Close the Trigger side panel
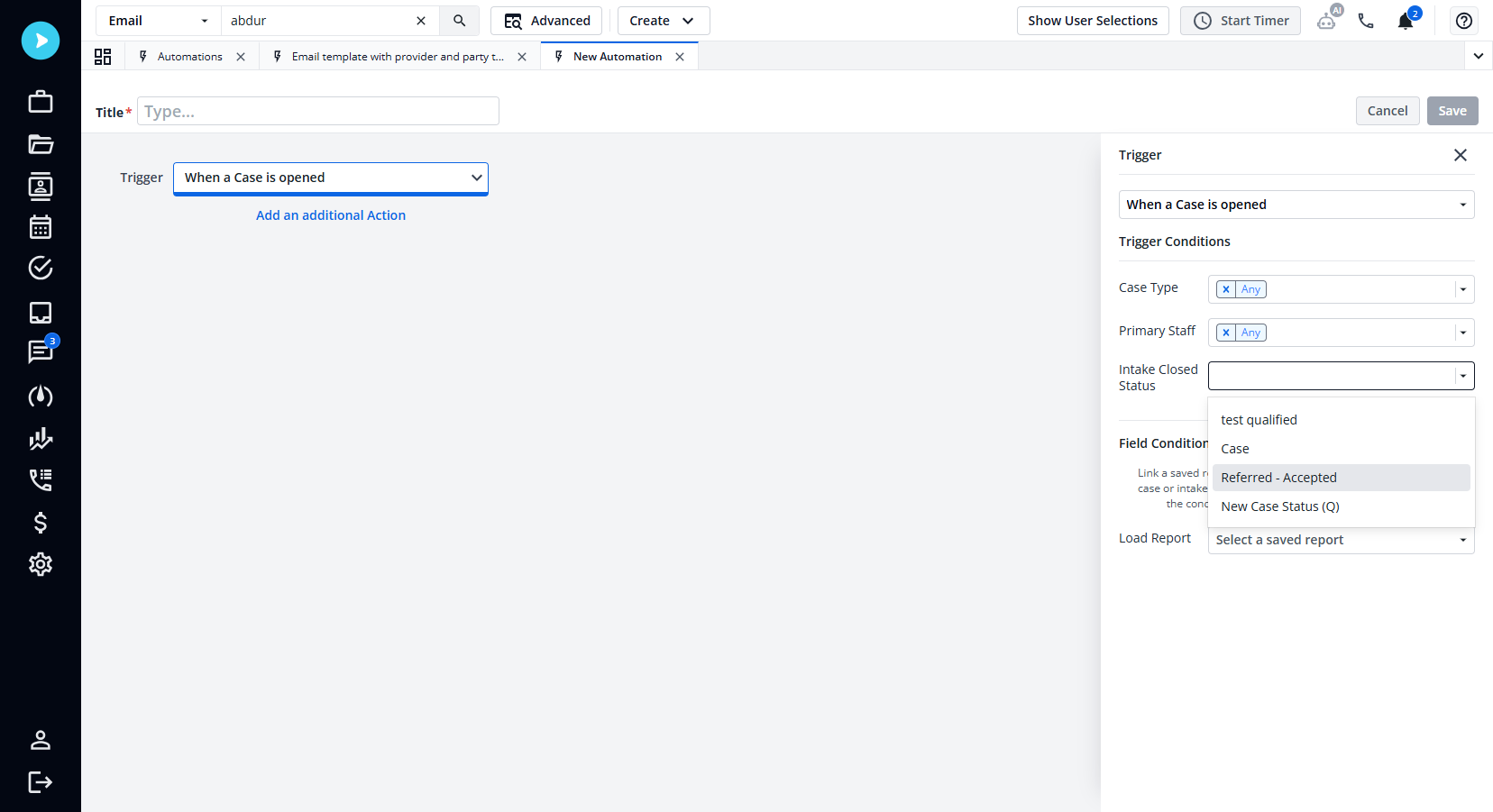Viewport: 1493px width, 812px height. [x=1461, y=155]
